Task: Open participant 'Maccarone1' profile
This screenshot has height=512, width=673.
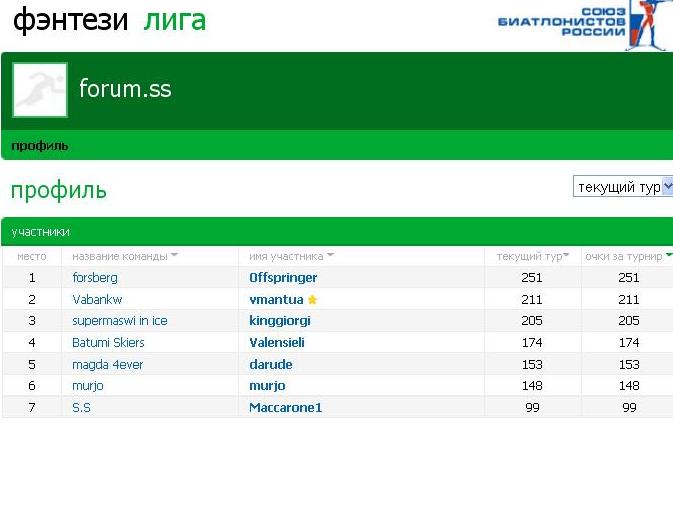Action: click(285, 407)
